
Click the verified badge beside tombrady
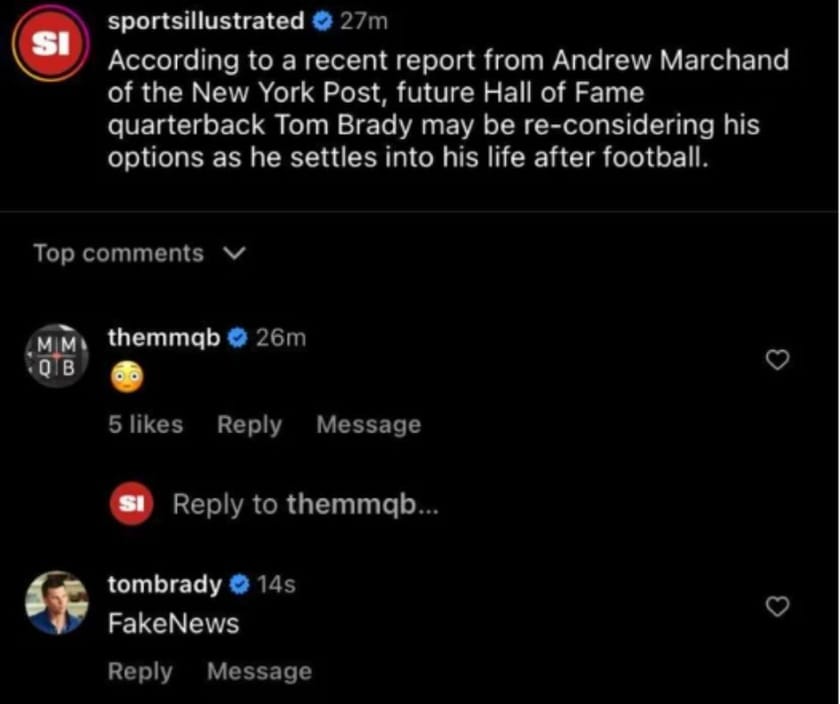[237, 585]
